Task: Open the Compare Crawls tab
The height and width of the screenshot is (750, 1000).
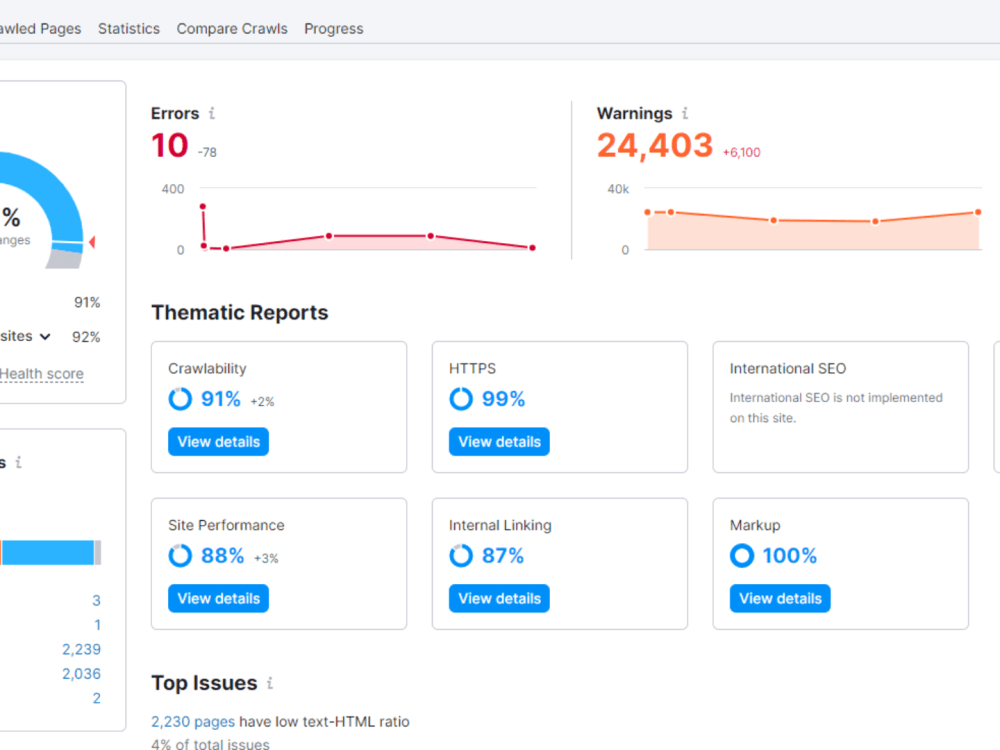Action: pyautogui.click(x=232, y=29)
